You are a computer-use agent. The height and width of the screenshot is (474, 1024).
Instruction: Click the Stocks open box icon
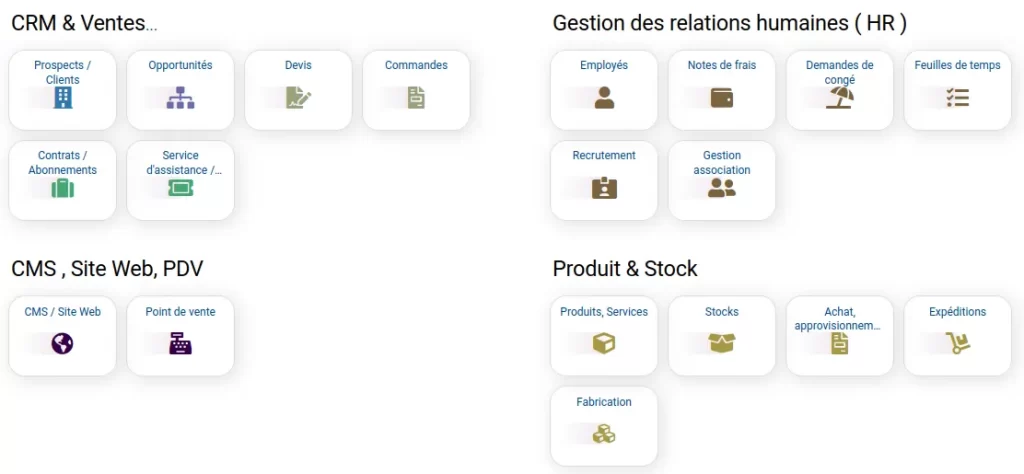pos(722,344)
